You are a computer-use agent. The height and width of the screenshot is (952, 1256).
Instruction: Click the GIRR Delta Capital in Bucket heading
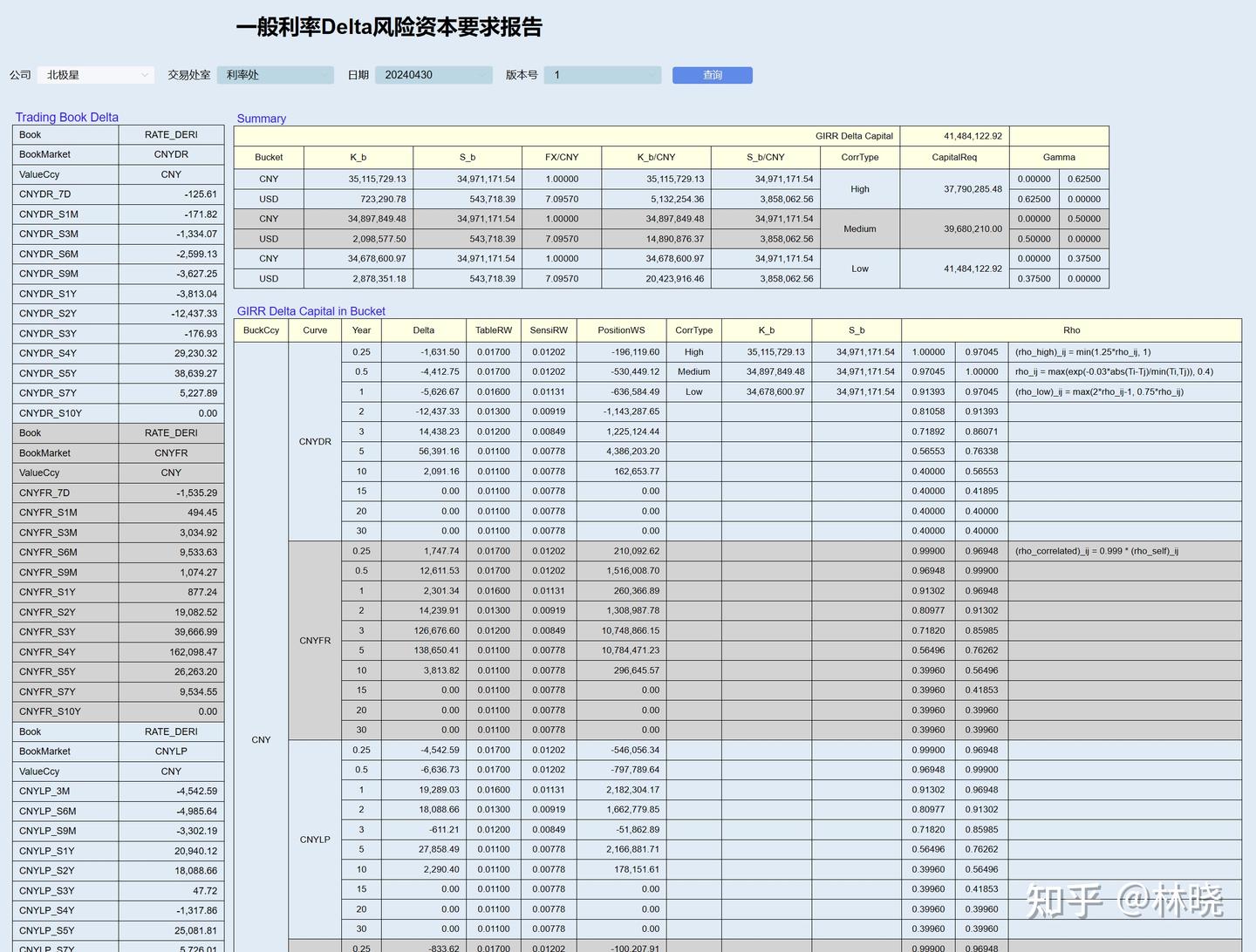pos(311,310)
